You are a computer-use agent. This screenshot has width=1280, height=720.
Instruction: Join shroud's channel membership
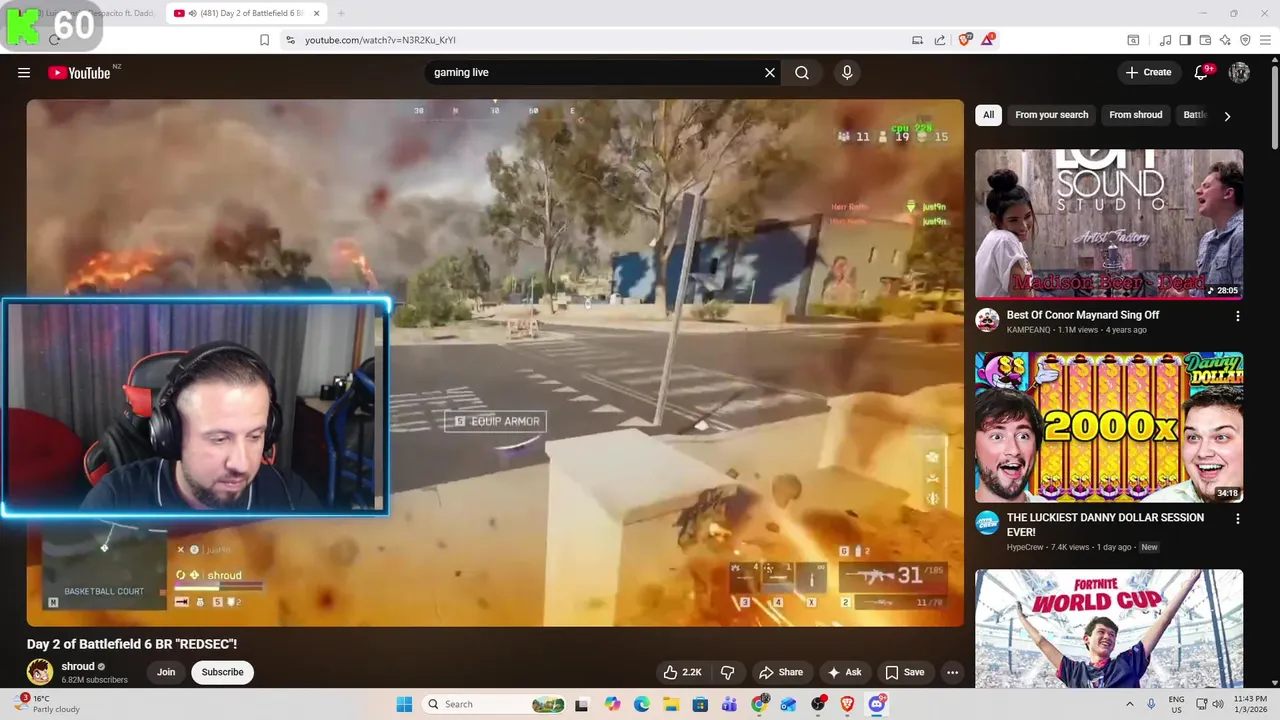click(x=166, y=672)
